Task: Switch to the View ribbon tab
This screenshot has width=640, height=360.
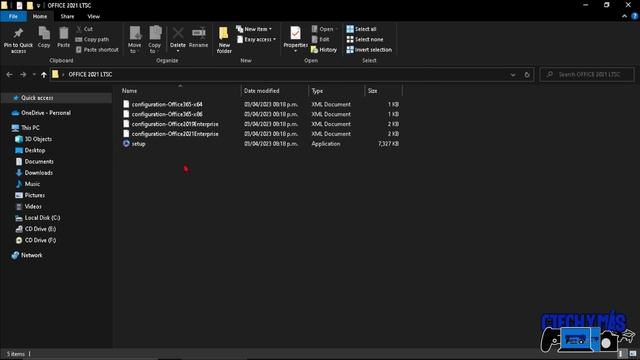Action: click(x=93, y=16)
